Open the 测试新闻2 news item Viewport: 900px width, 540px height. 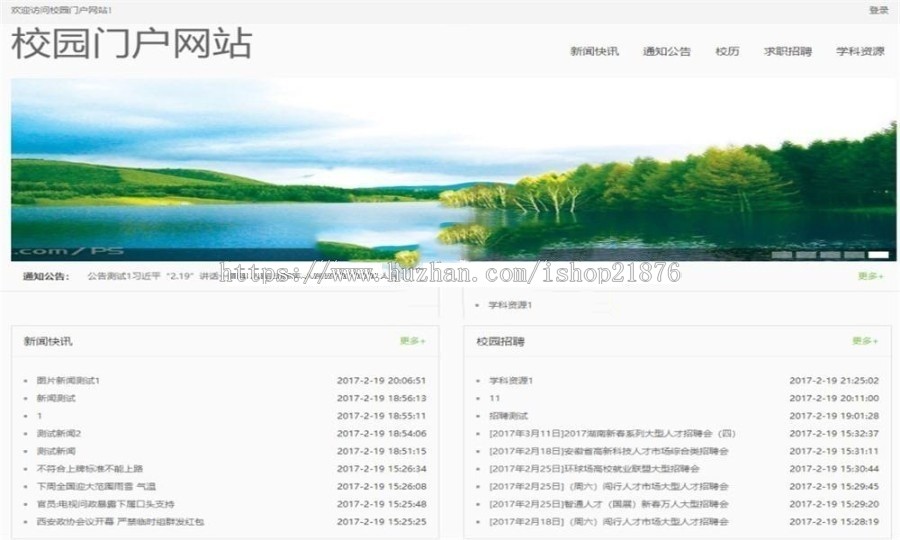tap(59, 434)
